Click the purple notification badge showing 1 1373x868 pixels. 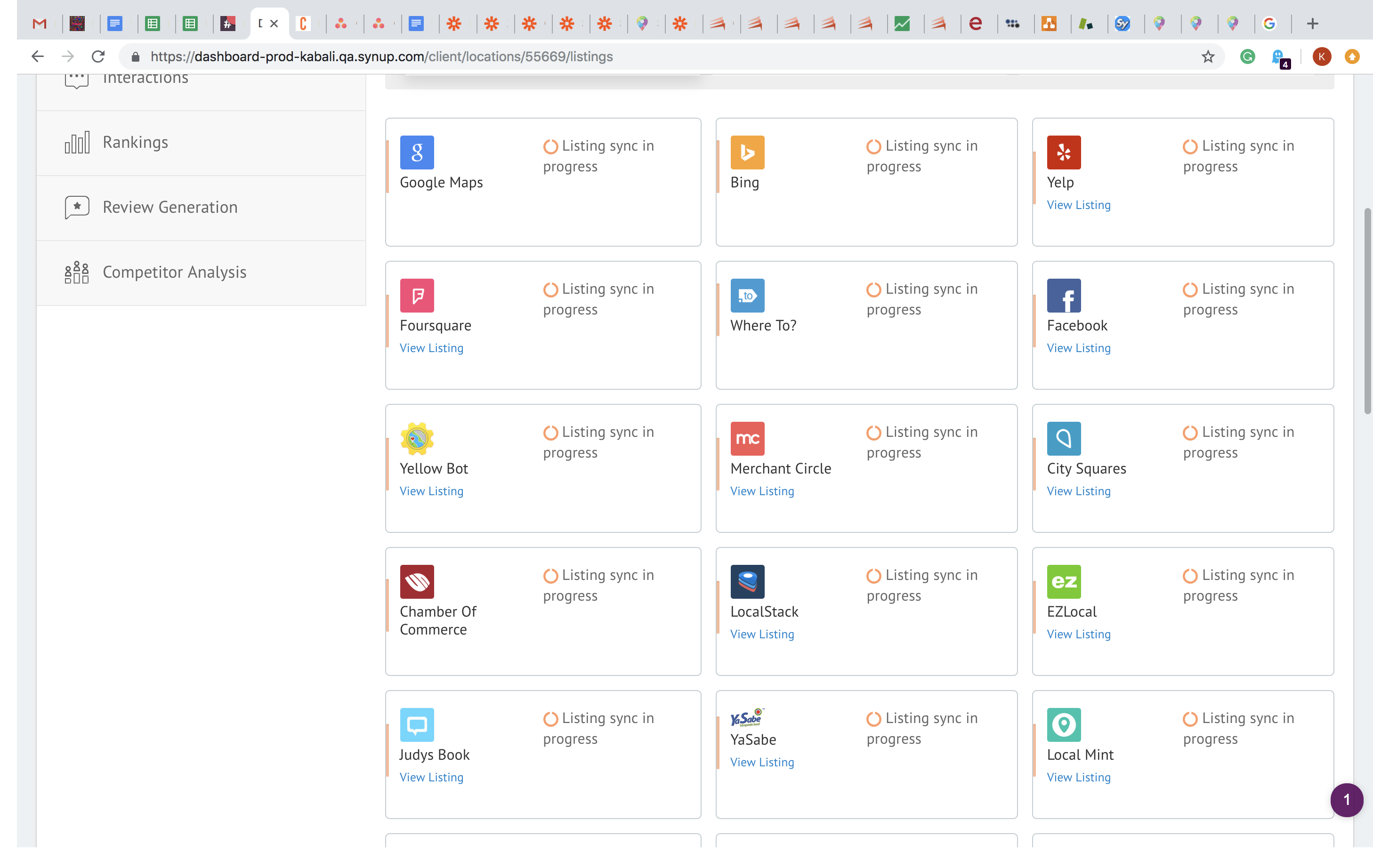(1346, 800)
